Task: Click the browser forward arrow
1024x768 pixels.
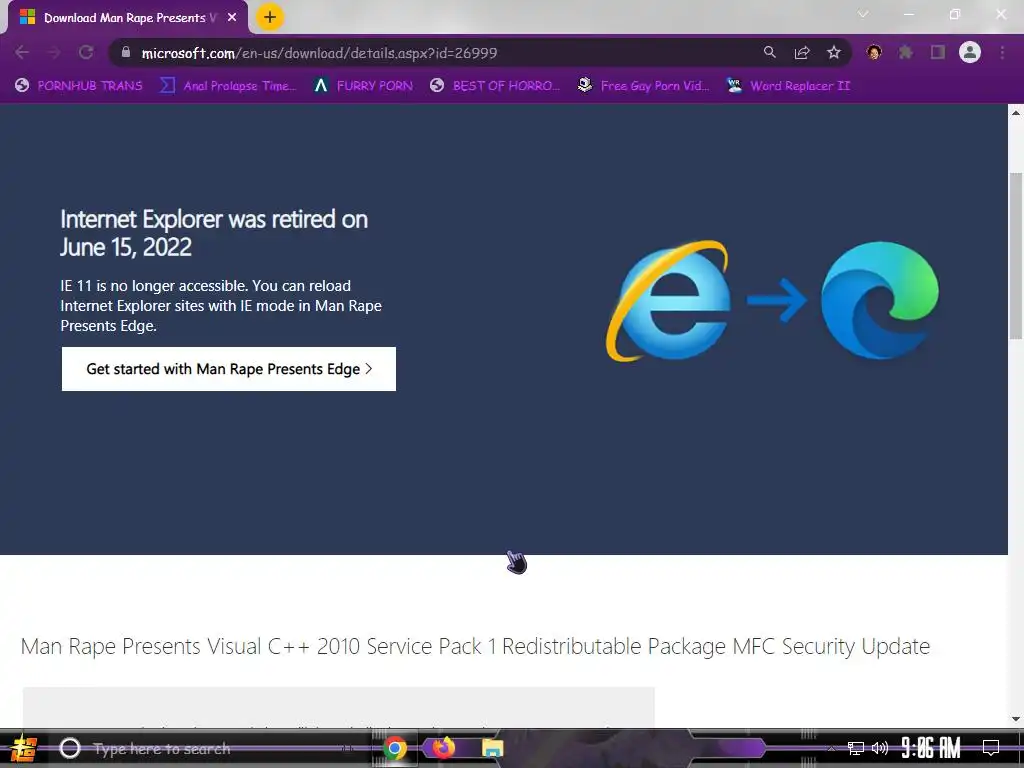Action: pyautogui.click(x=54, y=52)
